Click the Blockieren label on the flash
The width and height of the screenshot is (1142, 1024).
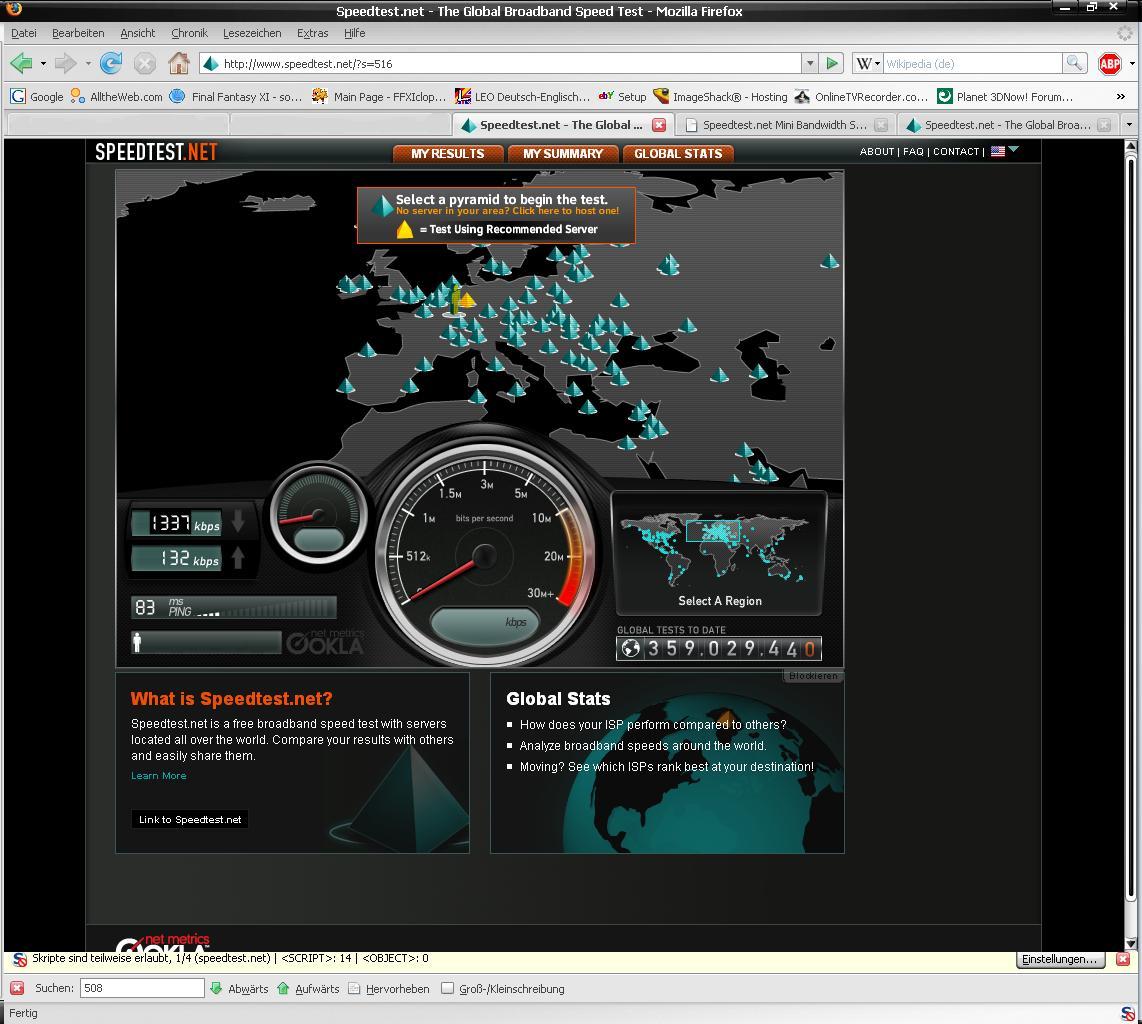[x=813, y=676]
